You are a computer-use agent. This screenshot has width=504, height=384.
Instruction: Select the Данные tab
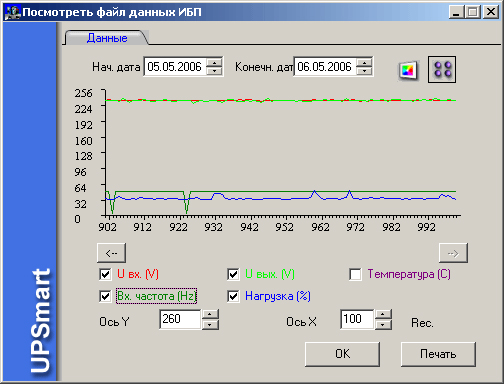tap(107, 38)
